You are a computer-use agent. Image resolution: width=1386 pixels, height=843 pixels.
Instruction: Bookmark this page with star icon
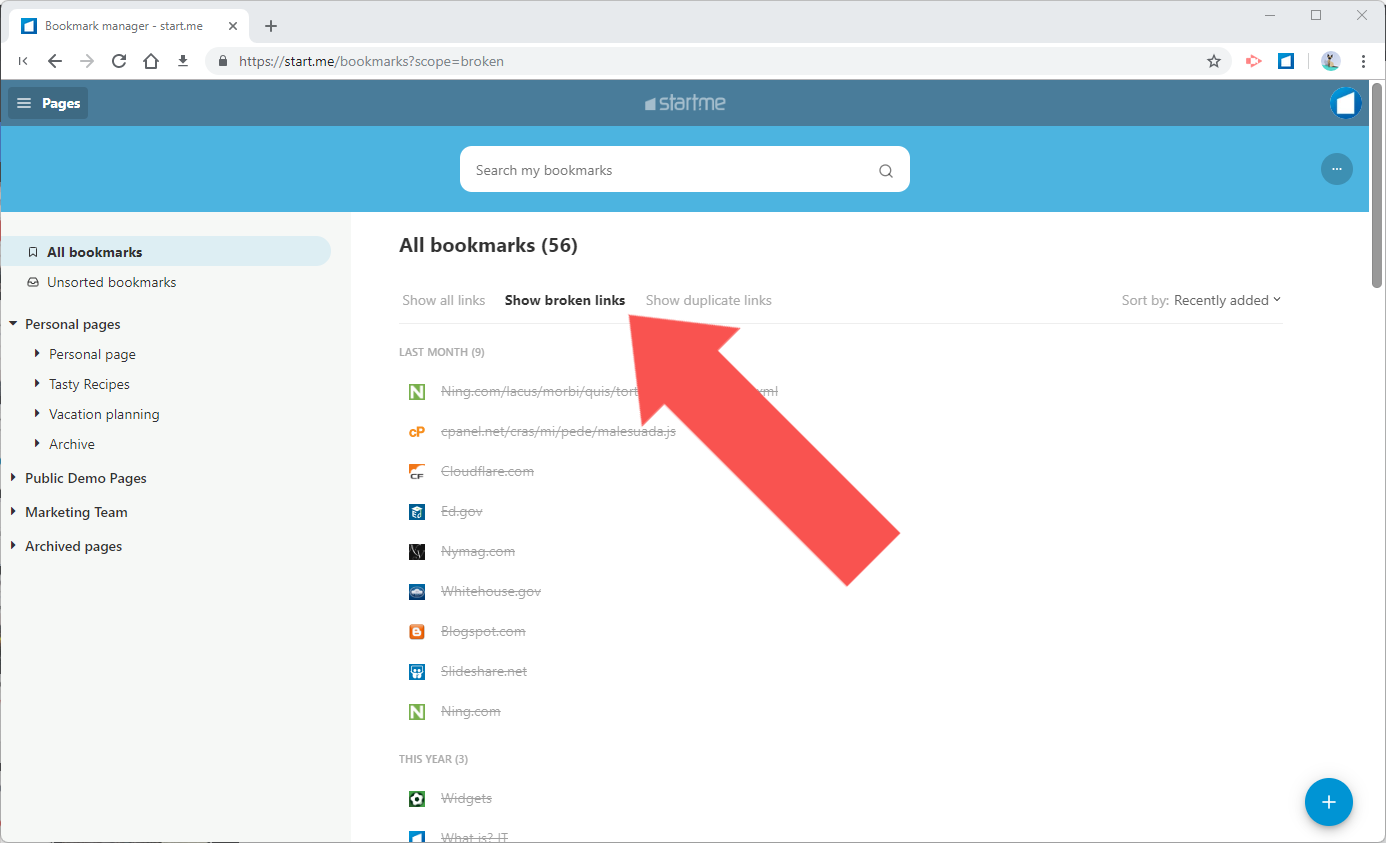[x=1214, y=61]
